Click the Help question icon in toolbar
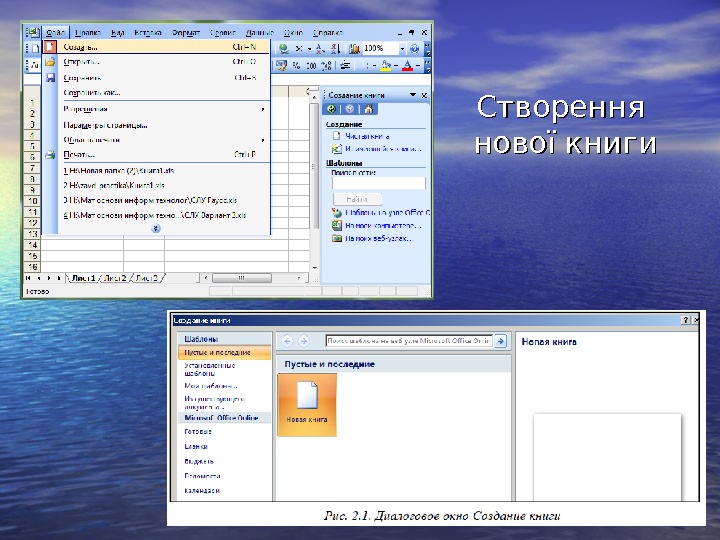 [415, 48]
